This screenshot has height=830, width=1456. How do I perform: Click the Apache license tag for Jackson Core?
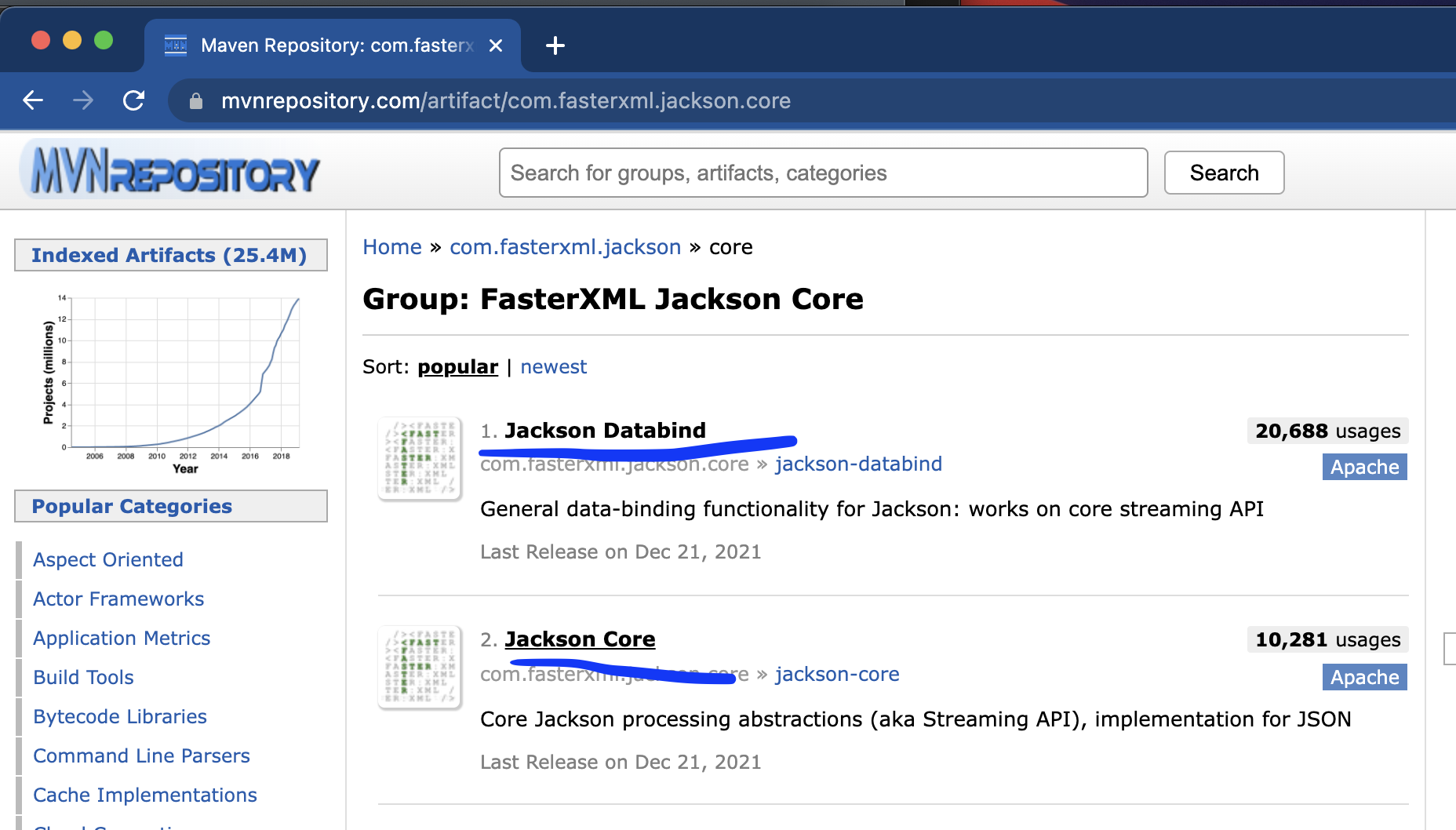1365,677
